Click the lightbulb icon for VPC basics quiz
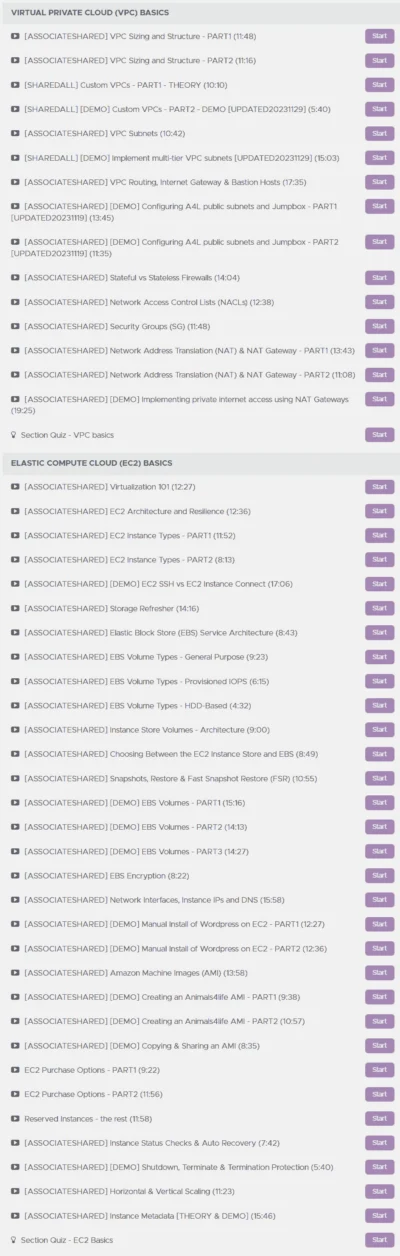Screen dimensions: 400x1256 tap(14, 435)
